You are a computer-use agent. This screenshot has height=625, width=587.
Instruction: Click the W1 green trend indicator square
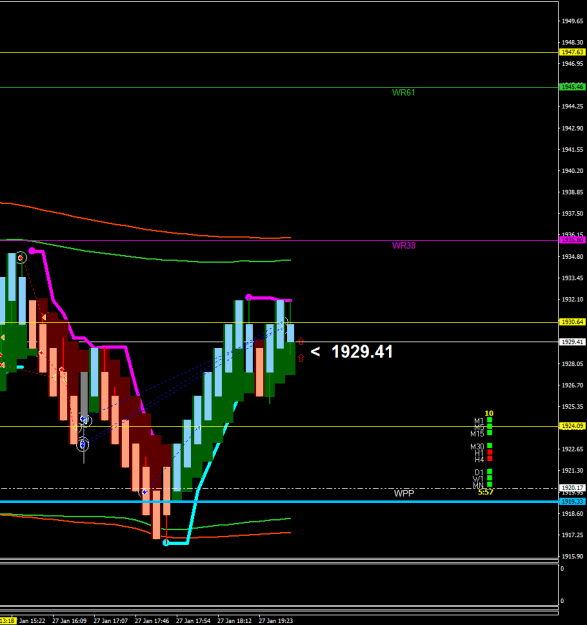tap(489, 478)
